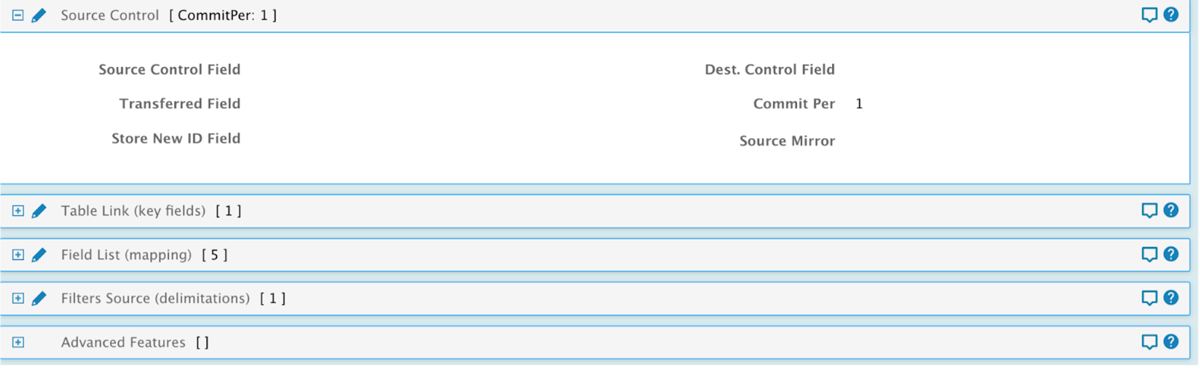Open comment icon for Source Control
Viewport: 1200px width, 377px height.
(1150, 16)
